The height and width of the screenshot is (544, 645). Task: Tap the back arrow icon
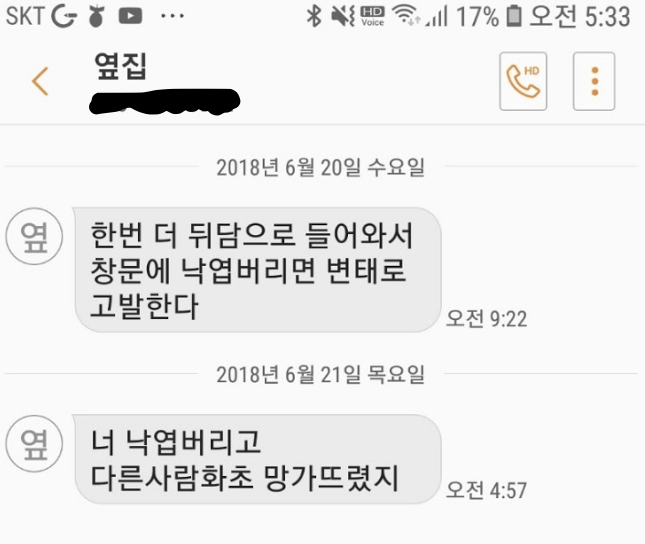click(40, 81)
